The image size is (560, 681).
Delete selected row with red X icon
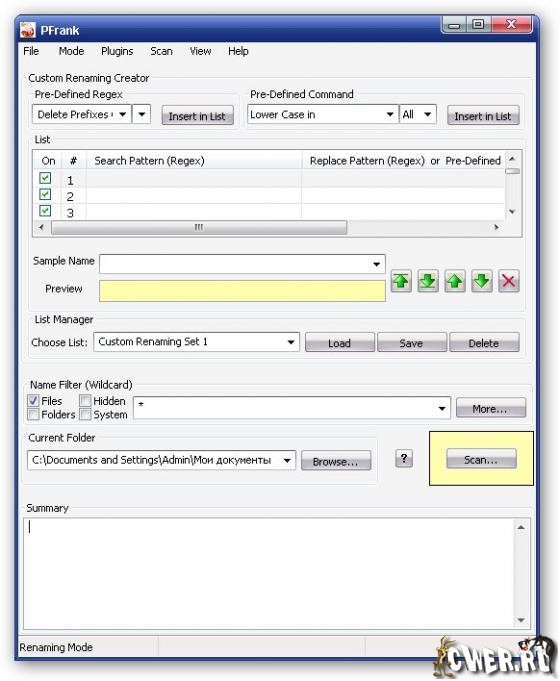click(508, 281)
